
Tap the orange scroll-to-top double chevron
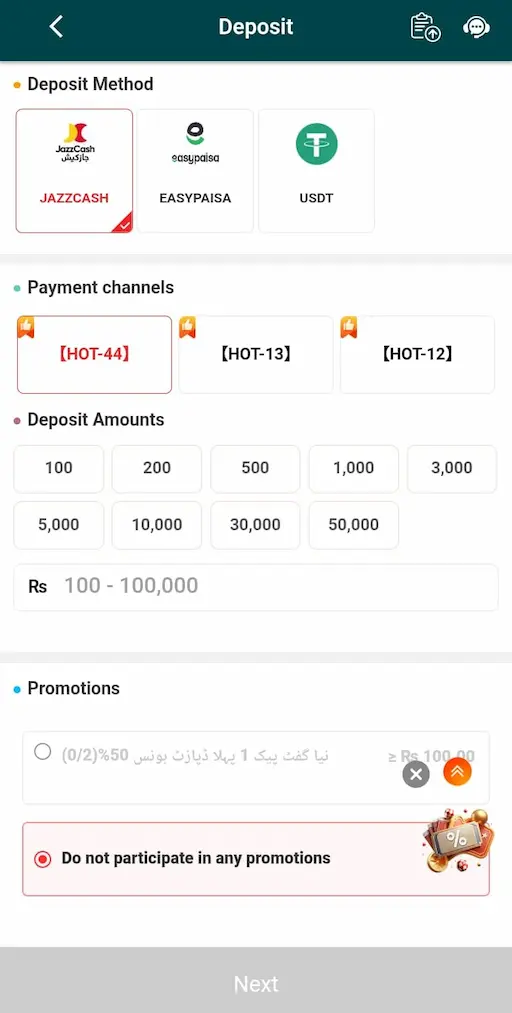tap(458, 771)
